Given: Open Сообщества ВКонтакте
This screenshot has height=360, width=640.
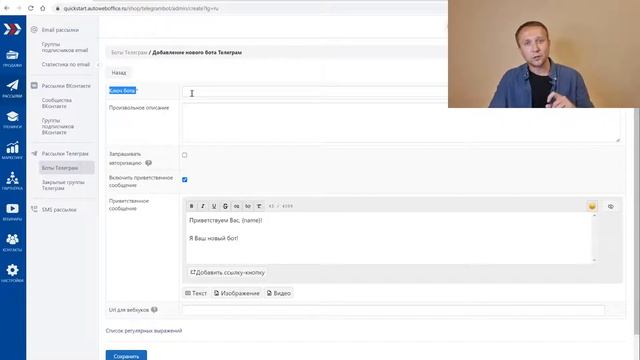Looking at the screenshot, I should 57,103.
